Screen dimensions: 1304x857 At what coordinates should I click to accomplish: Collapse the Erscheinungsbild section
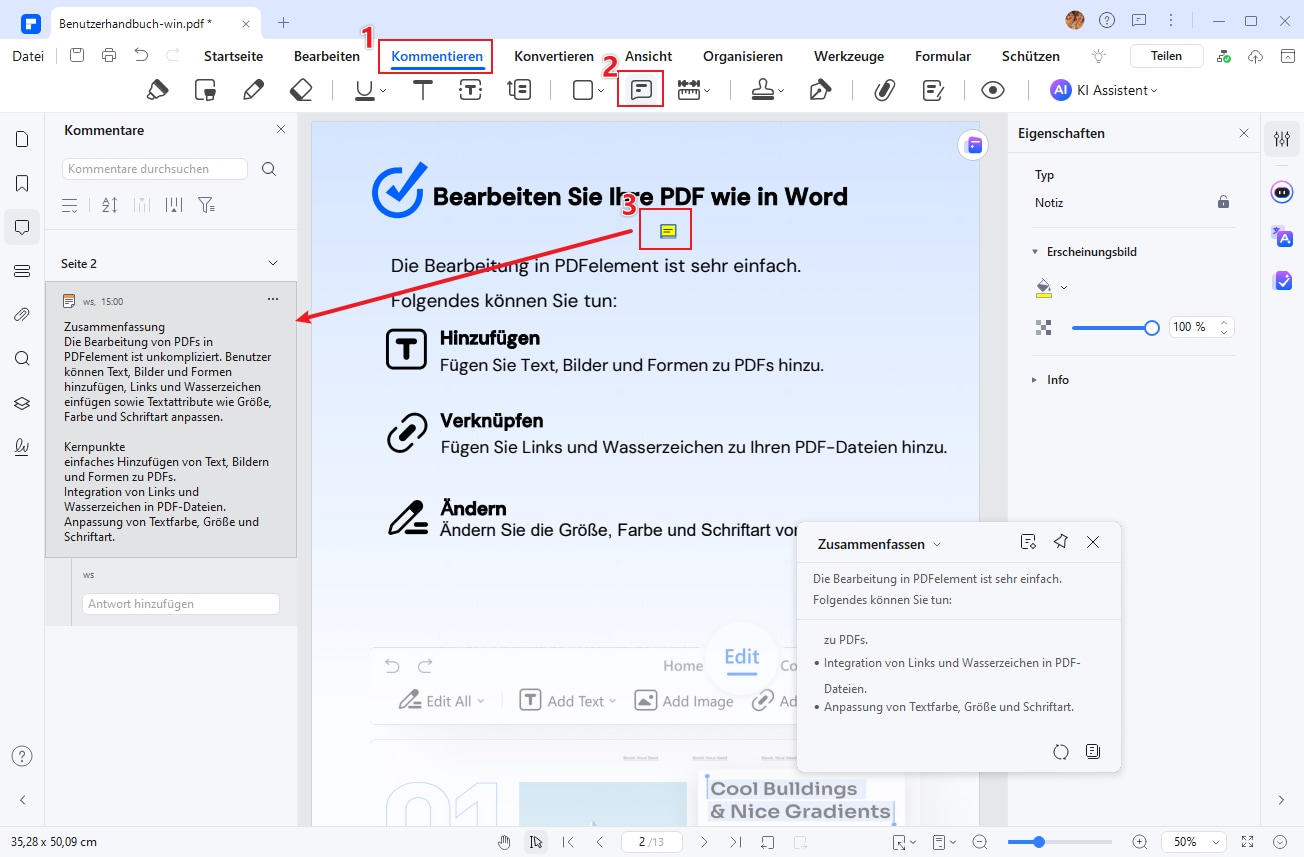(x=1035, y=251)
